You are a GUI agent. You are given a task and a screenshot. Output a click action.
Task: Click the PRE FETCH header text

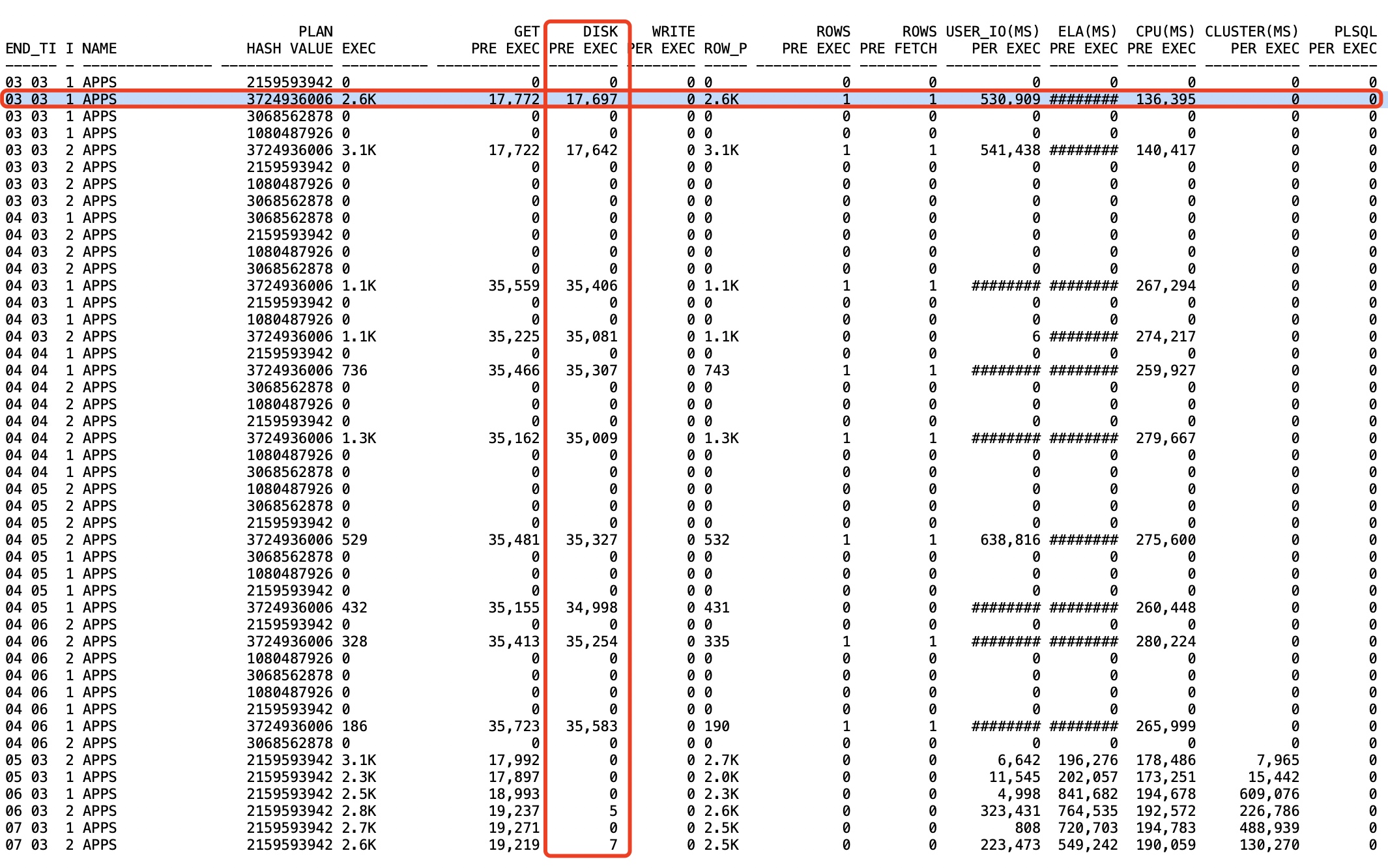click(x=898, y=49)
